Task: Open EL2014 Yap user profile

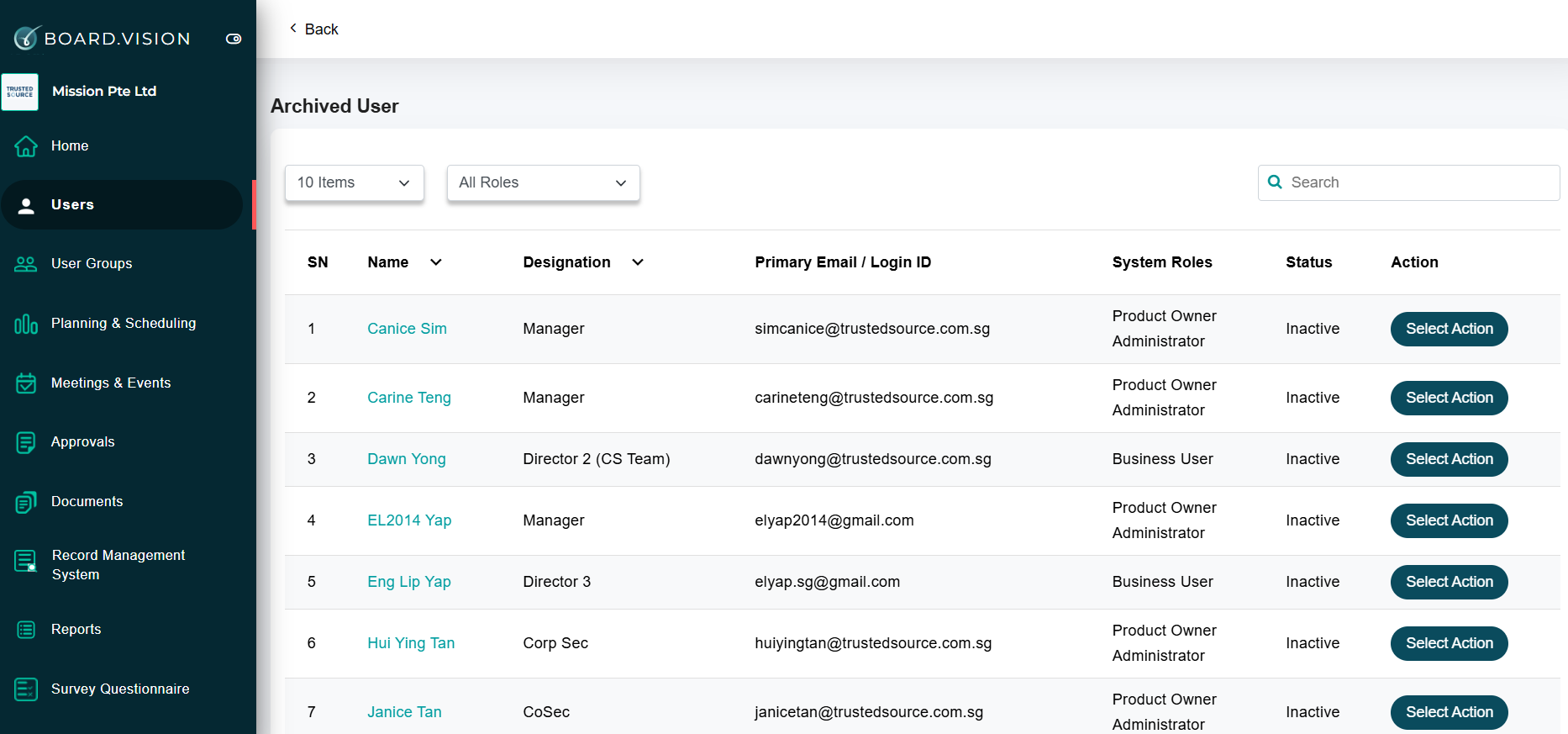Action: click(x=409, y=520)
